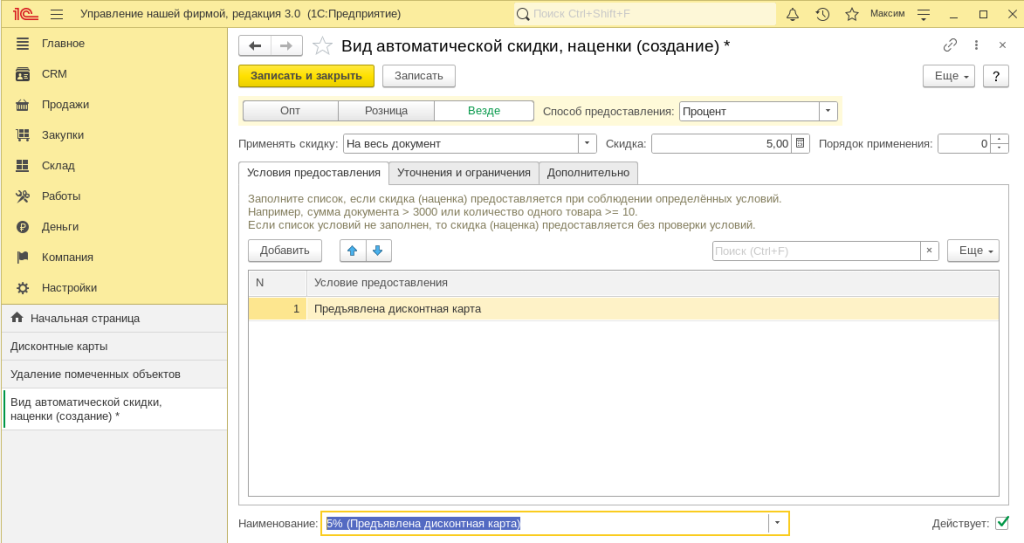The height and width of the screenshot is (543, 1024).
Task: Open top Еще dropdown menu
Action: click(948, 76)
